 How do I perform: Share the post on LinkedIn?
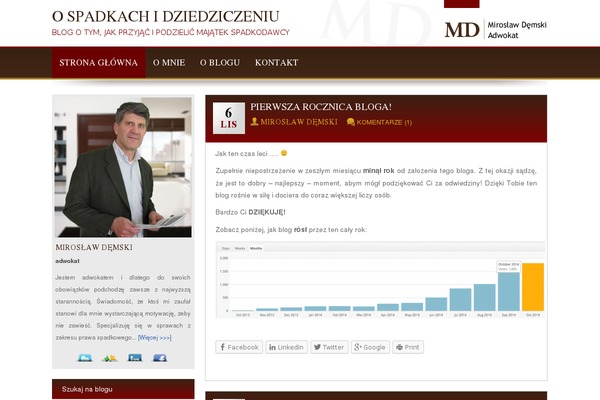pos(287,347)
